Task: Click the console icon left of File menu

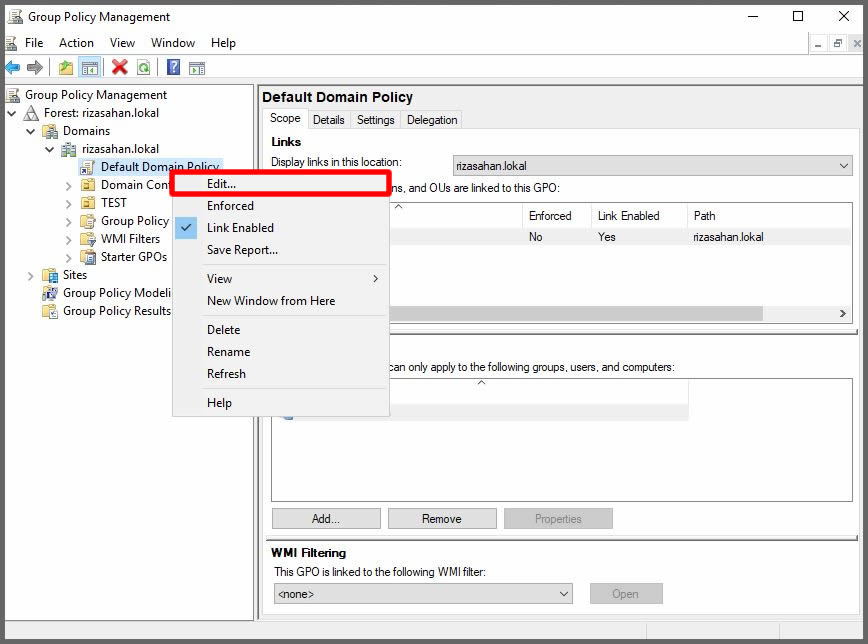Action: point(11,43)
